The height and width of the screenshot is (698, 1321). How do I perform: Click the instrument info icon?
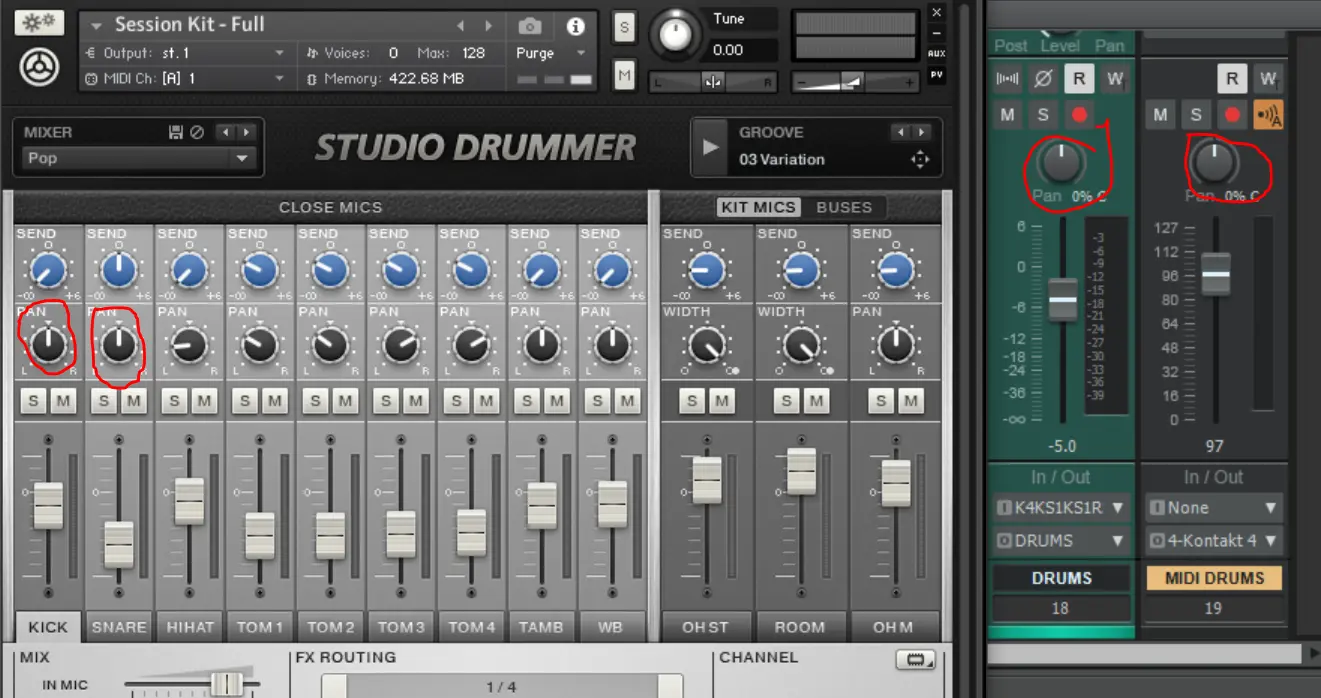click(x=576, y=26)
